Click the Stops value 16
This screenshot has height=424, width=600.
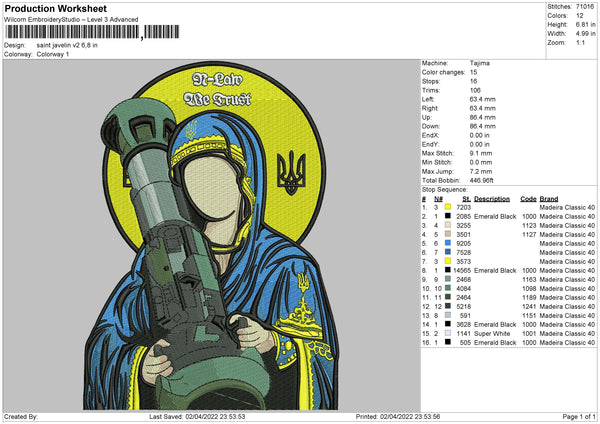click(x=473, y=81)
